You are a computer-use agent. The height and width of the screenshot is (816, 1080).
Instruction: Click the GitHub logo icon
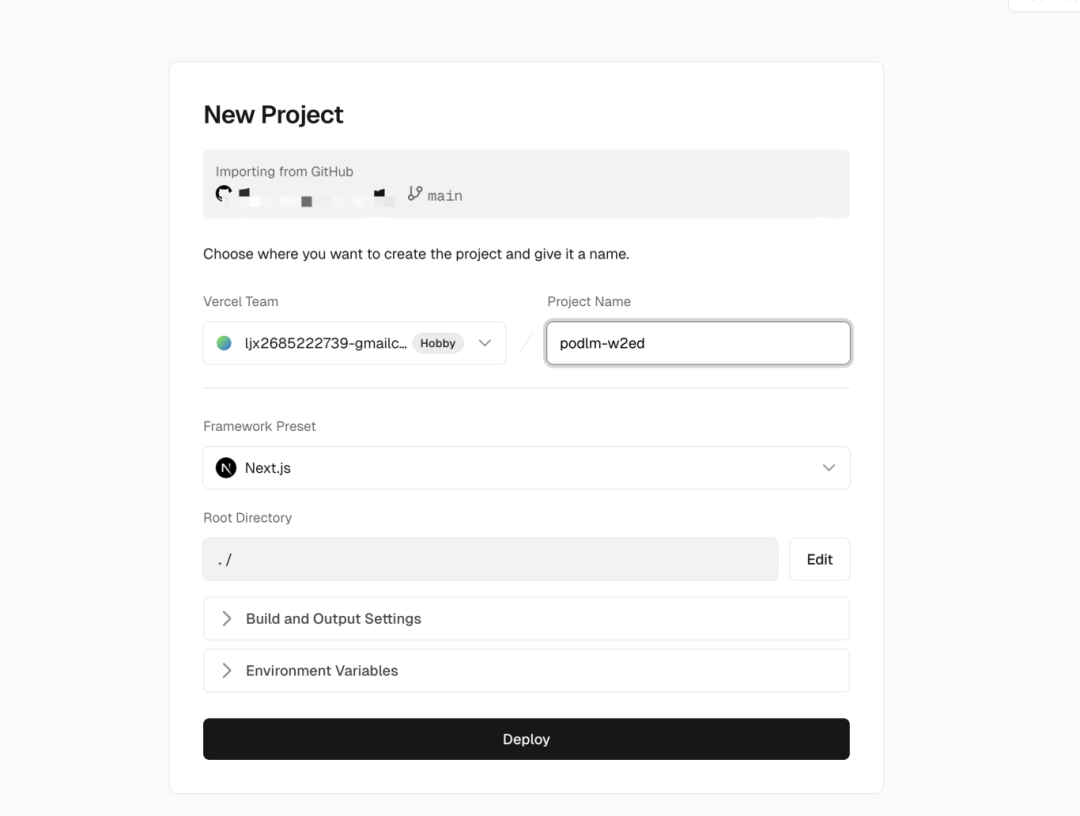pos(224,194)
